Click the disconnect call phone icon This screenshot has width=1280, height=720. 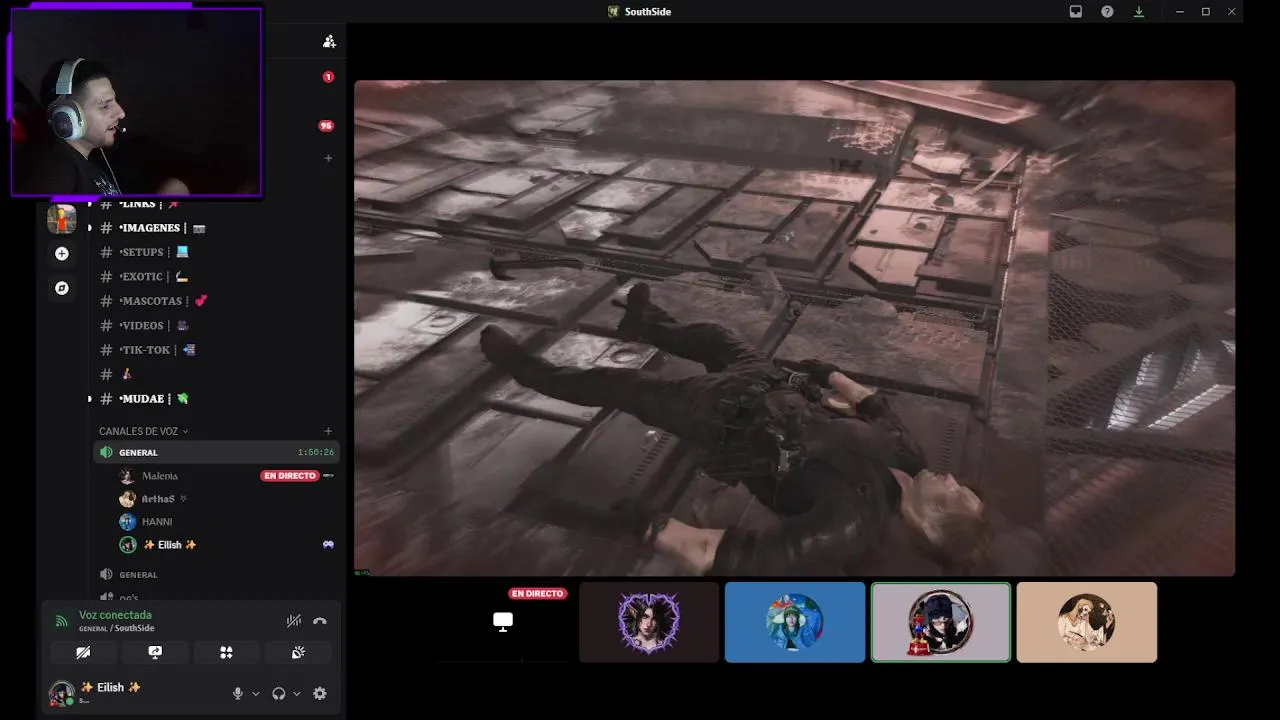click(320, 621)
